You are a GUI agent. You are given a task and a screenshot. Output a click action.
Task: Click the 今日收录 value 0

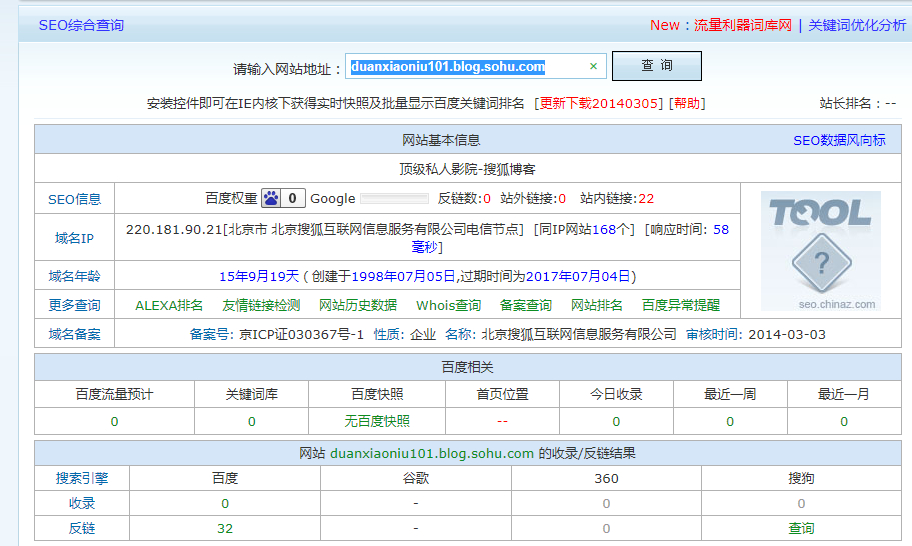tap(616, 422)
